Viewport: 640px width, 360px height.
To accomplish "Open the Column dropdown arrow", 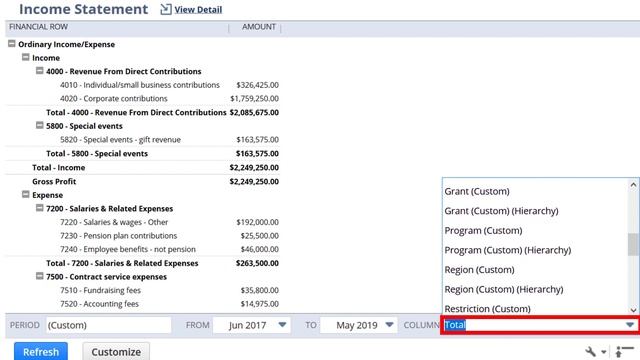I will pyautogui.click(x=630, y=325).
